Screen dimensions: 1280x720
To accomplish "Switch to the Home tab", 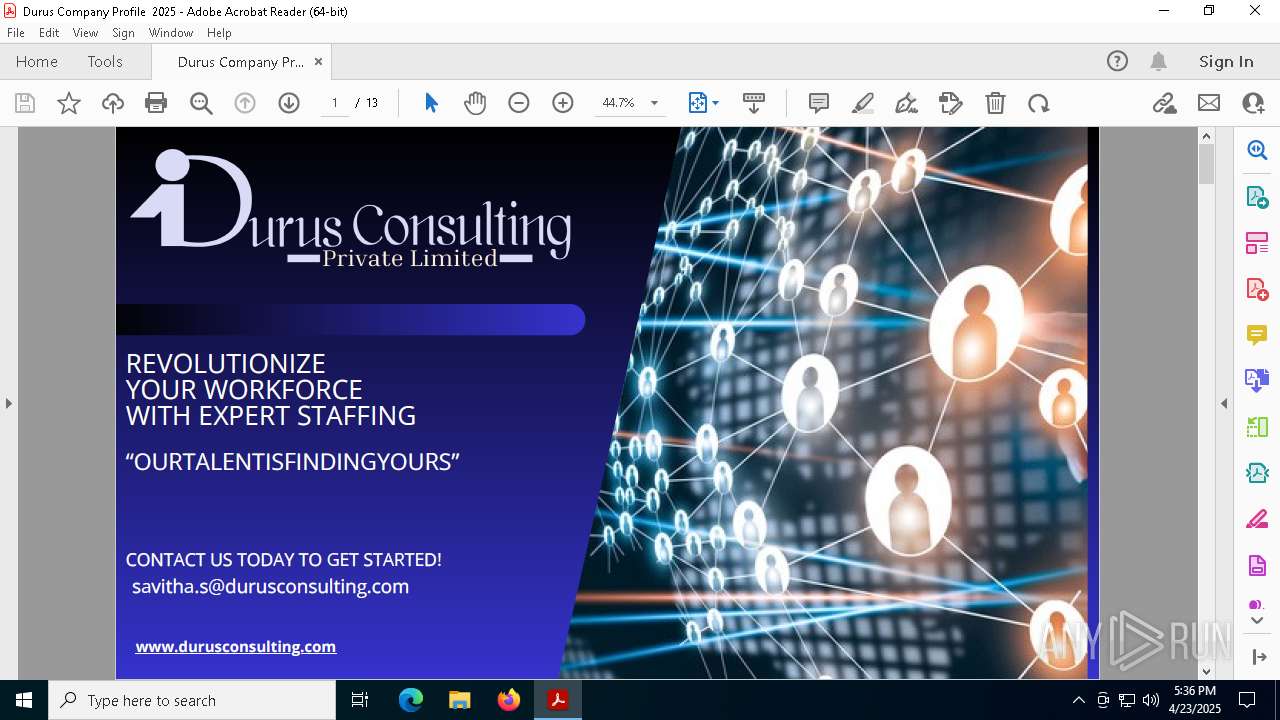I will click(x=37, y=62).
